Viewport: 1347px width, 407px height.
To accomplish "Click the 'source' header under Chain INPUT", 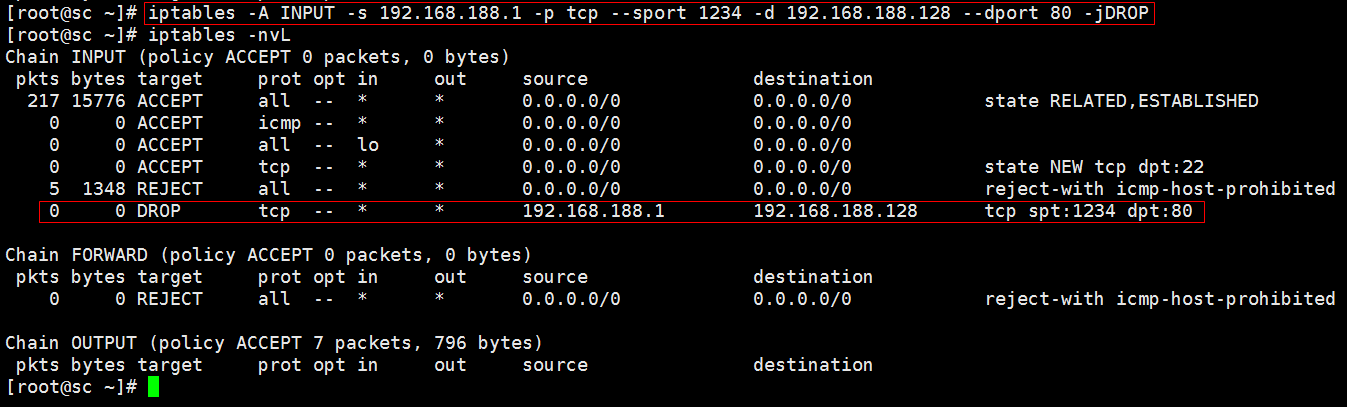I will [x=555, y=79].
